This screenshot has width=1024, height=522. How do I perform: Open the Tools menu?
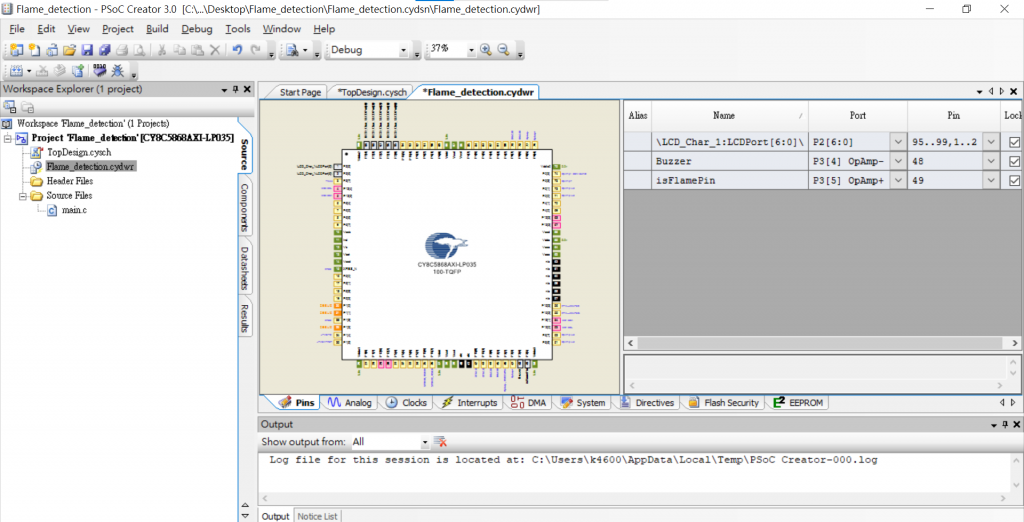[x=238, y=29]
